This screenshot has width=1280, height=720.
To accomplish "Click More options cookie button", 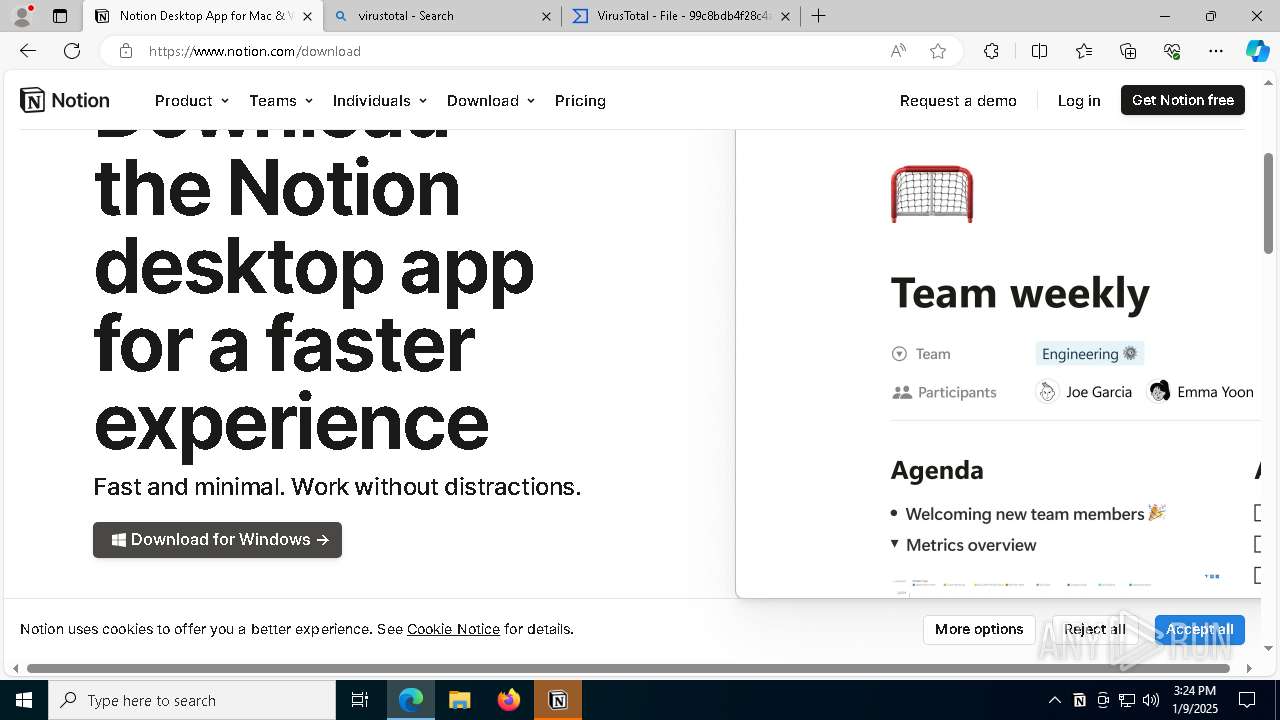I will pos(979,629).
